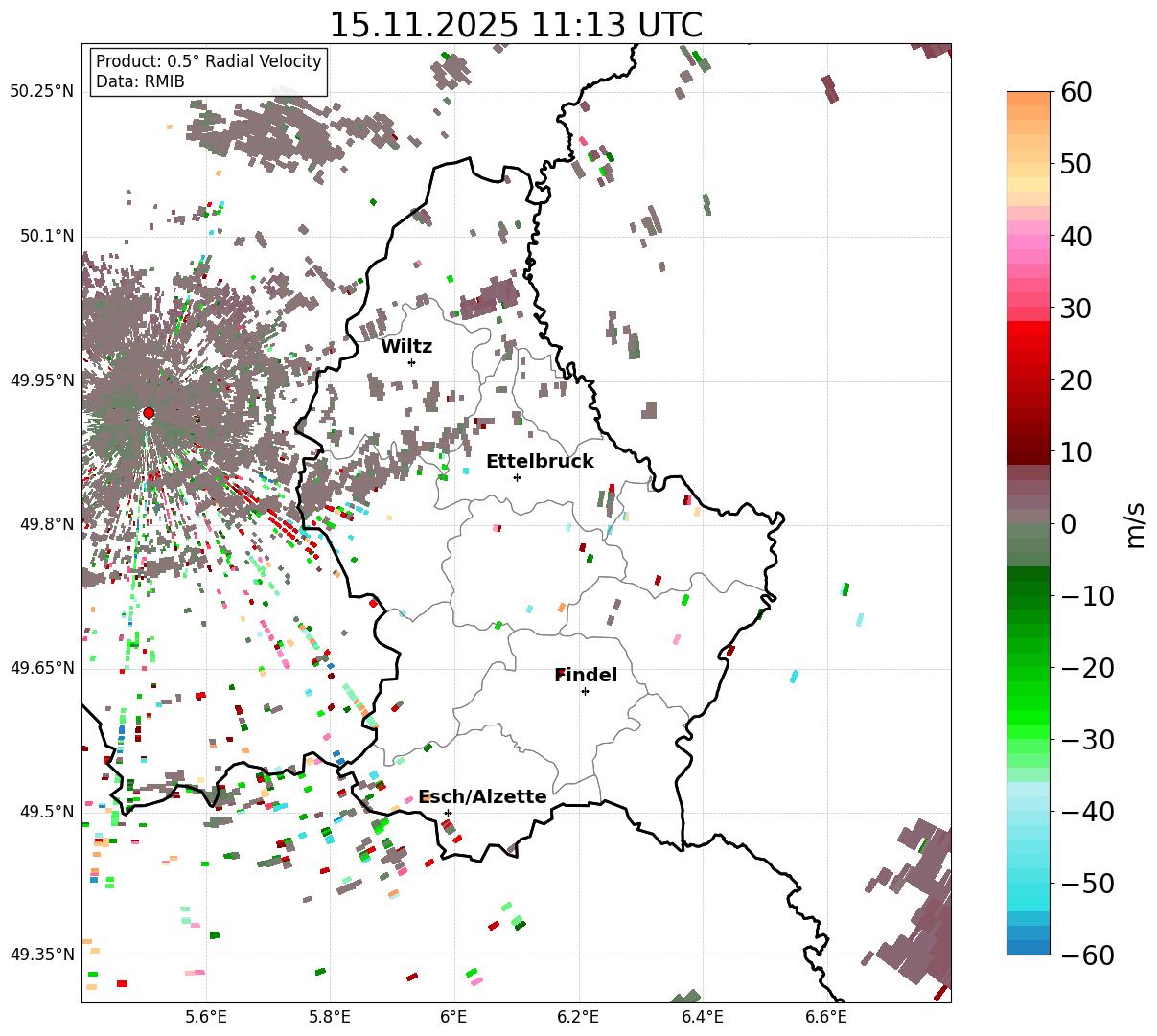Click the 50.25°N latitude label
This screenshot has width=1157, height=1036.
click(x=42, y=92)
